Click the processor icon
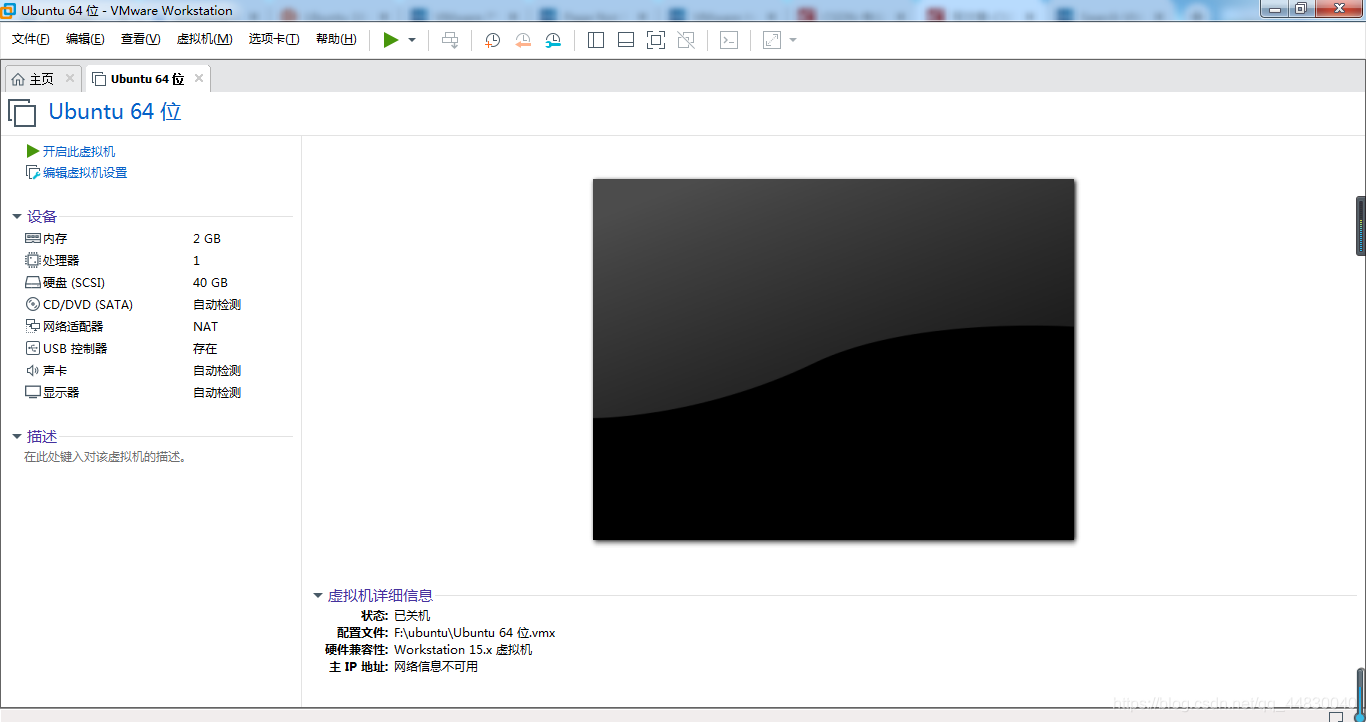This screenshot has width=1366, height=722. tap(33, 260)
